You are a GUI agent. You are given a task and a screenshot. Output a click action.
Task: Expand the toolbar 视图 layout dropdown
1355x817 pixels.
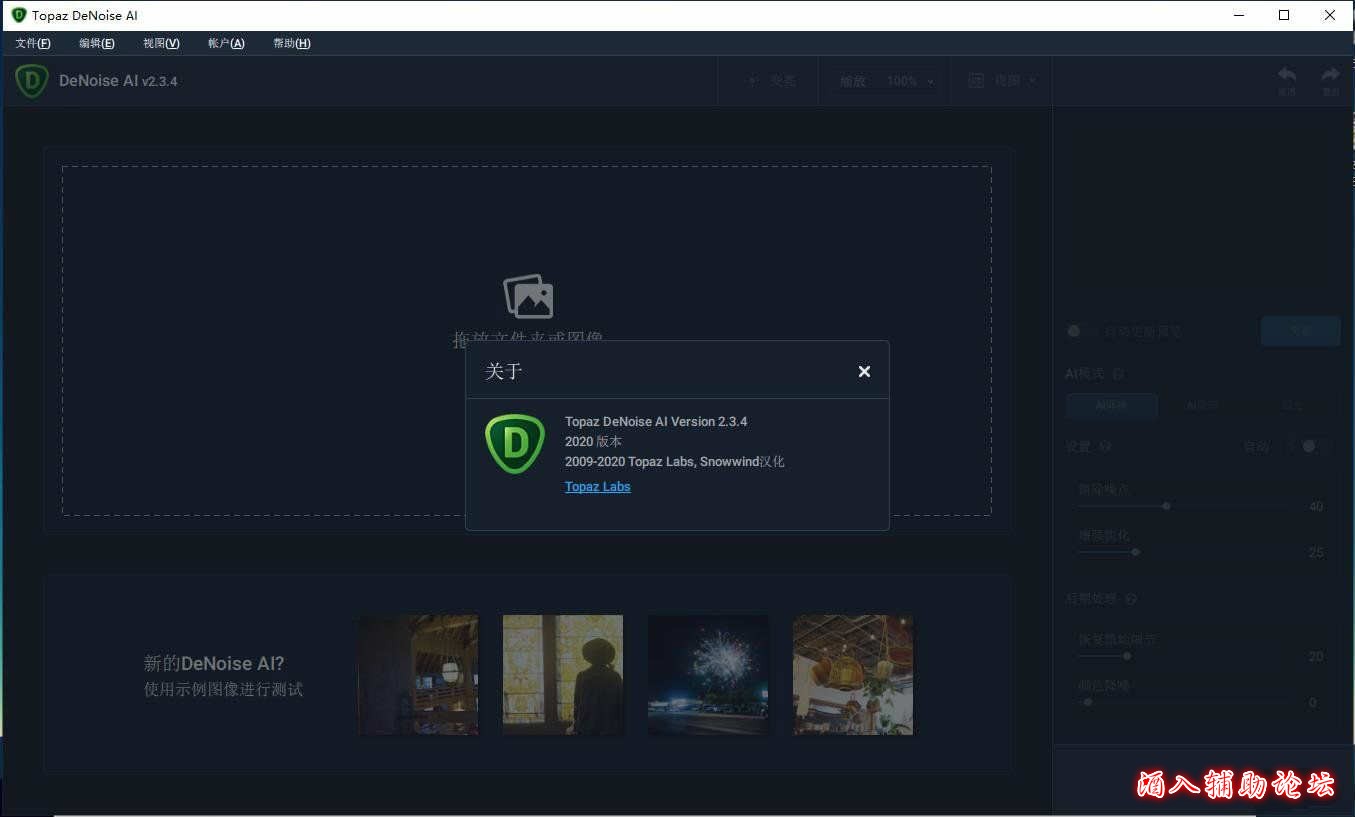point(1002,81)
